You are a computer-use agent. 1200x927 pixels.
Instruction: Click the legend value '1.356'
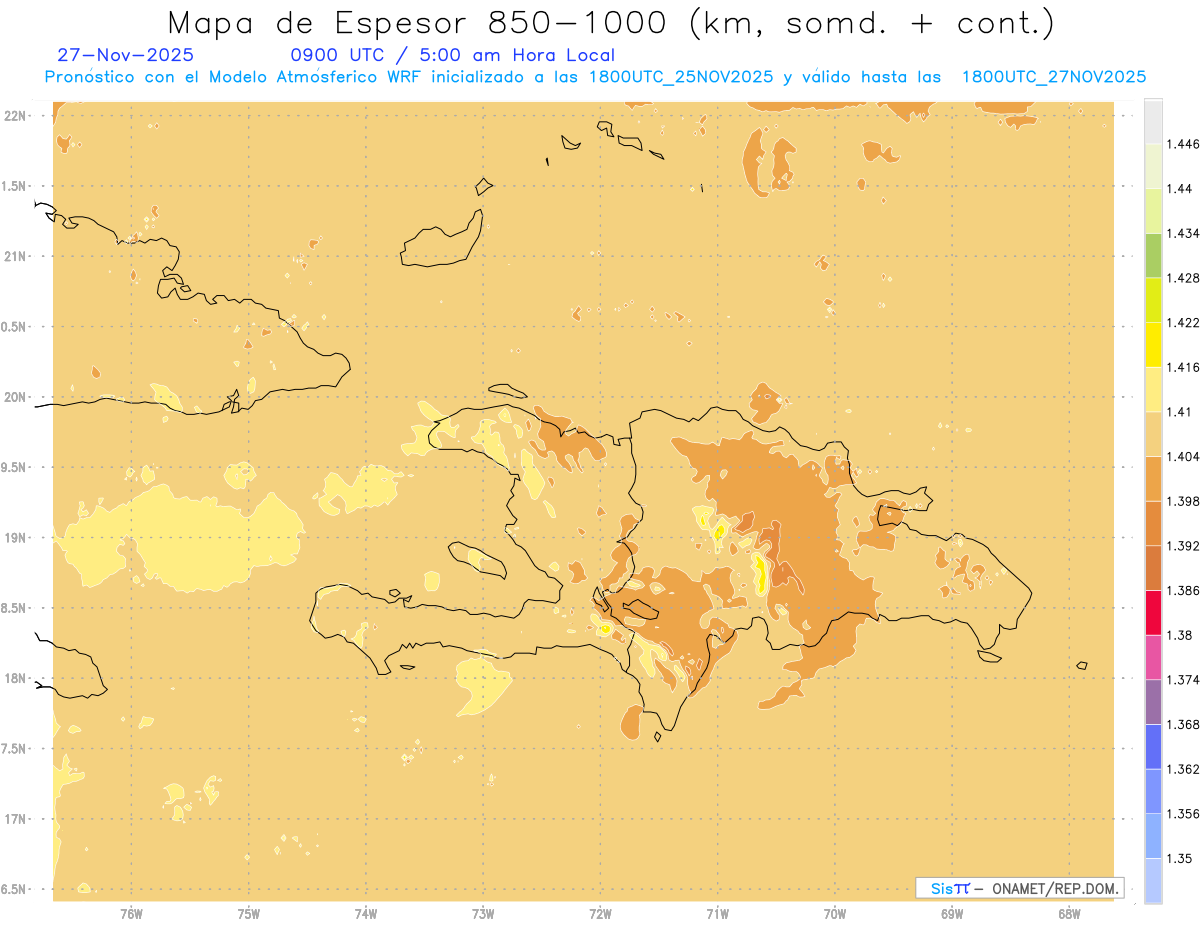tap(1183, 814)
